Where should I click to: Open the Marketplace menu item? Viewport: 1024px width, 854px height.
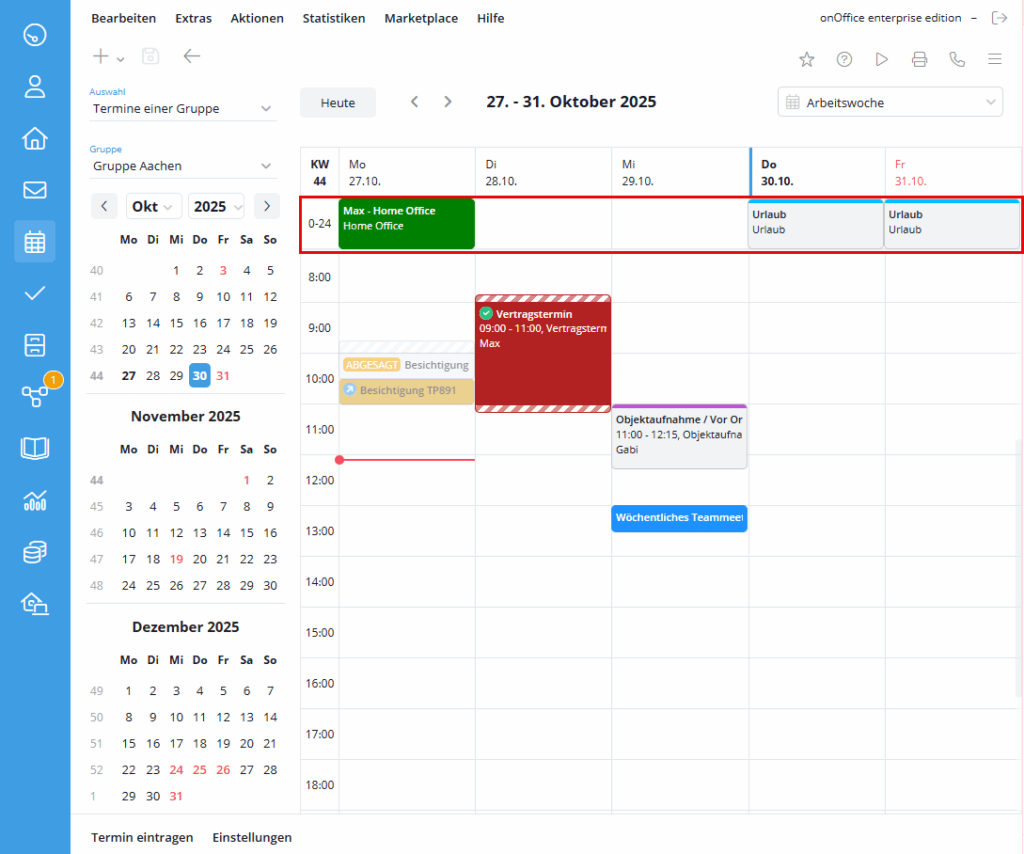click(421, 18)
